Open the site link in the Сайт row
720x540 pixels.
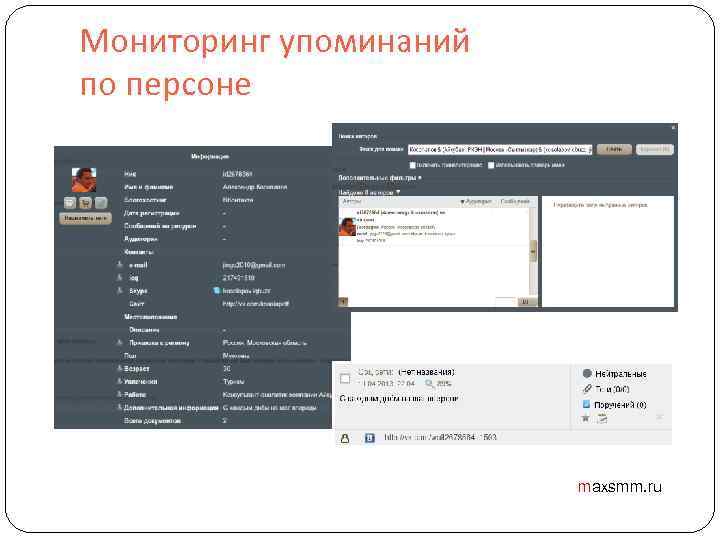[255, 304]
